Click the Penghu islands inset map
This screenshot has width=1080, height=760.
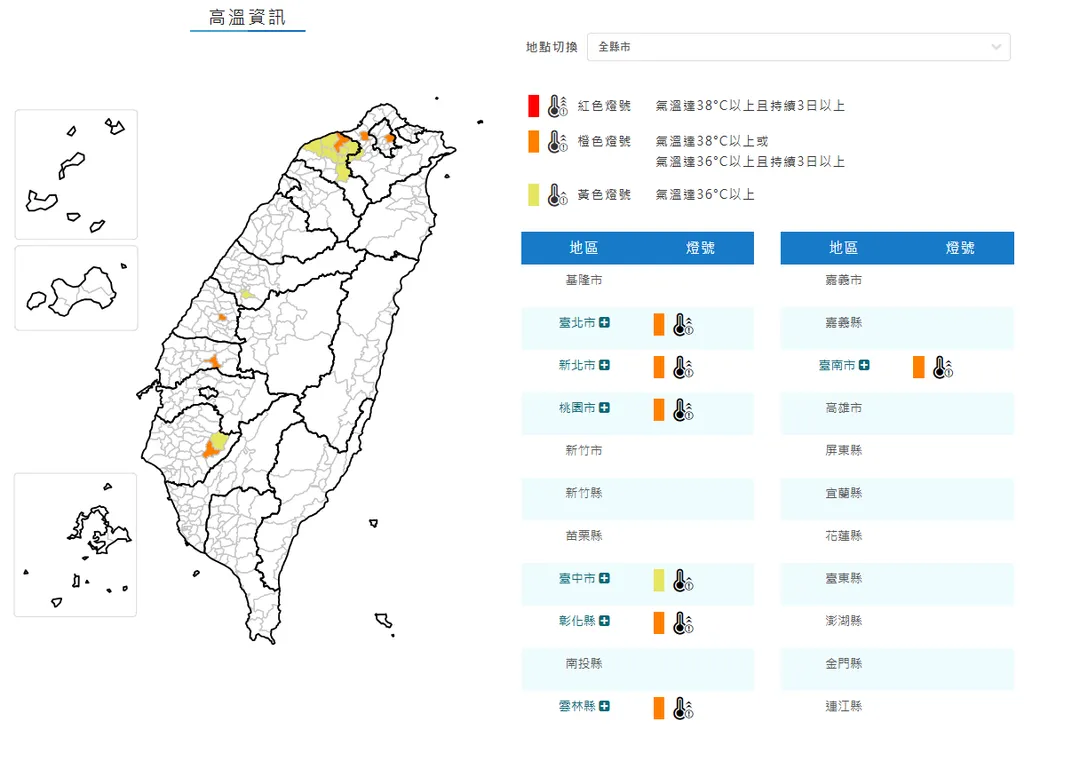pos(76,545)
